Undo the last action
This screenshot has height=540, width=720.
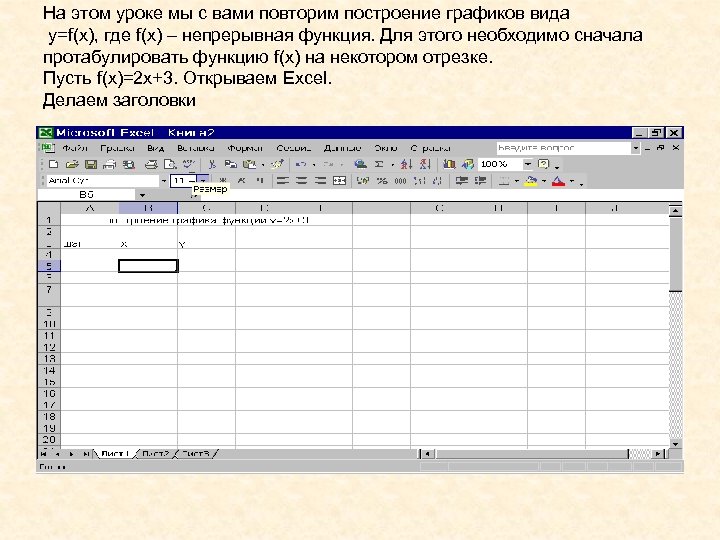pyautogui.click(x=301, y=164)
